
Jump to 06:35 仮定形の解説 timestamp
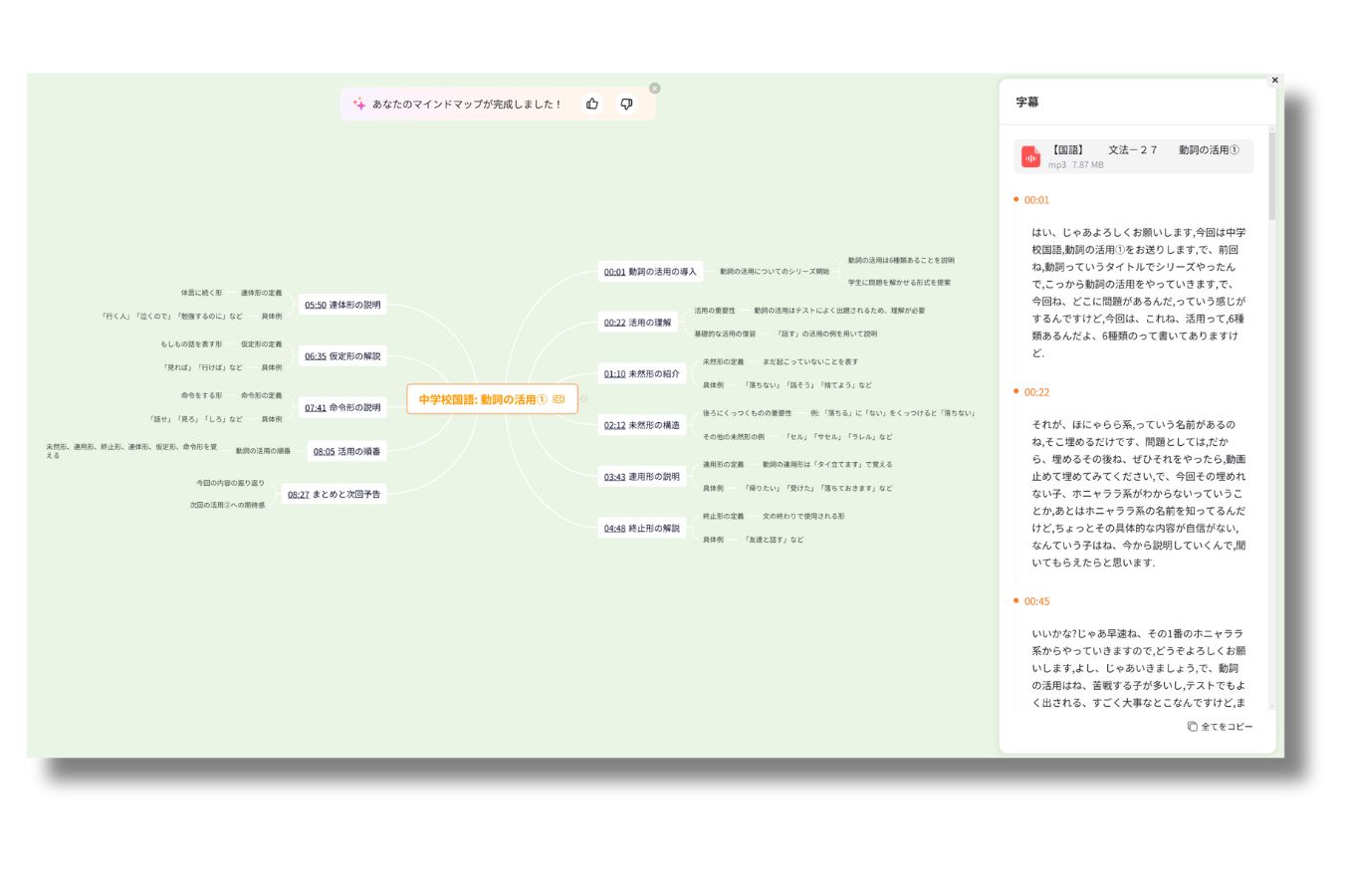pos(316,355)
